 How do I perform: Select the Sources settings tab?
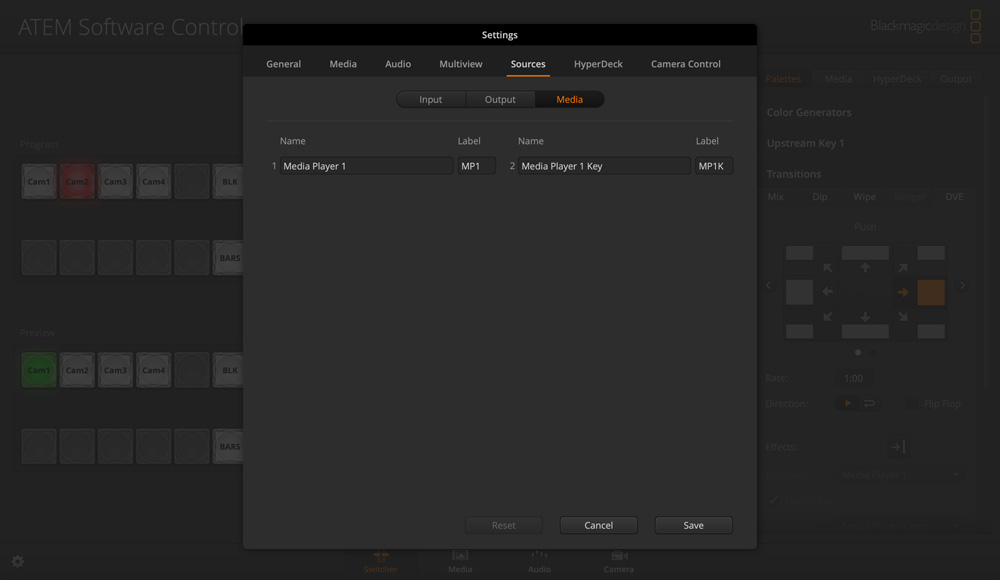click(x=528, y=64)
